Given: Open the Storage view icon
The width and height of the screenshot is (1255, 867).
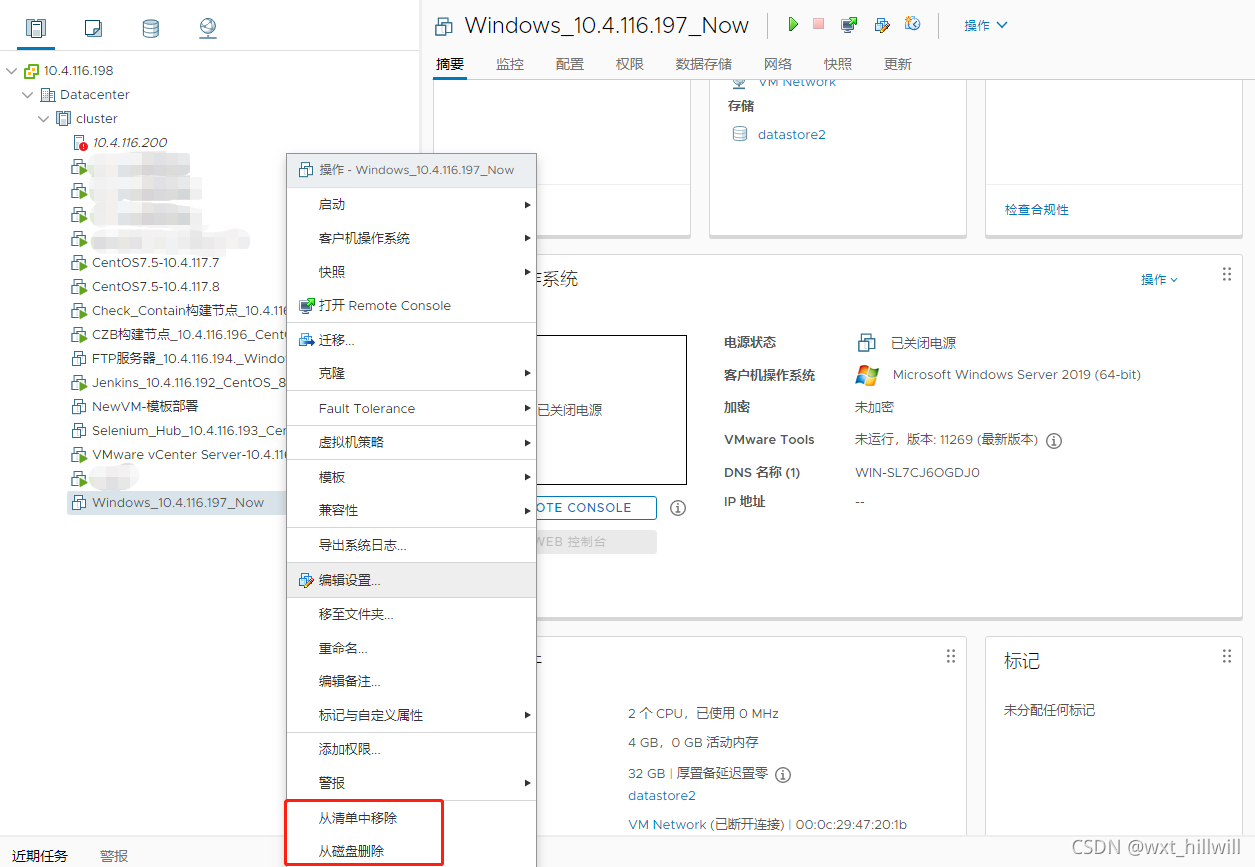Looking at the screenshot, I should coord(150,28).
